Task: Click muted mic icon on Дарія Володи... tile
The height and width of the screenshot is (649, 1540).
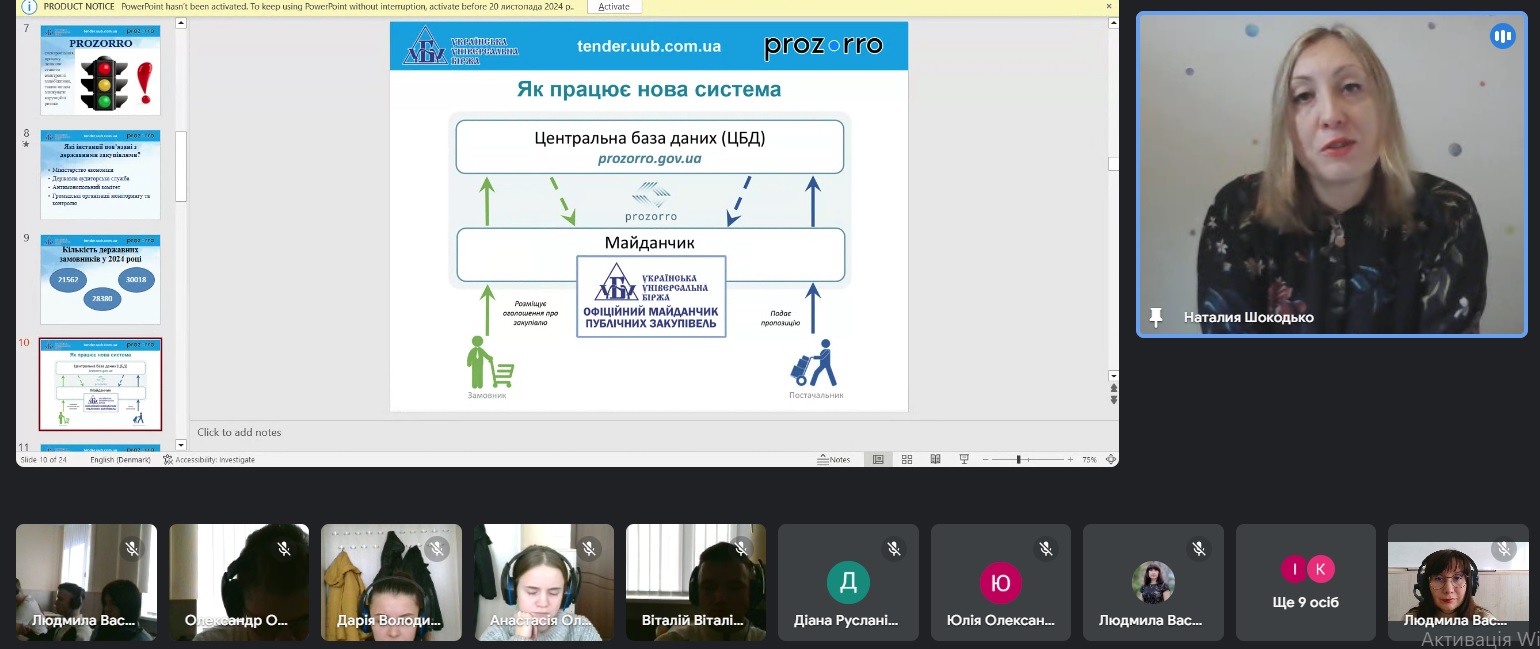Action: (x=436, y=548)
